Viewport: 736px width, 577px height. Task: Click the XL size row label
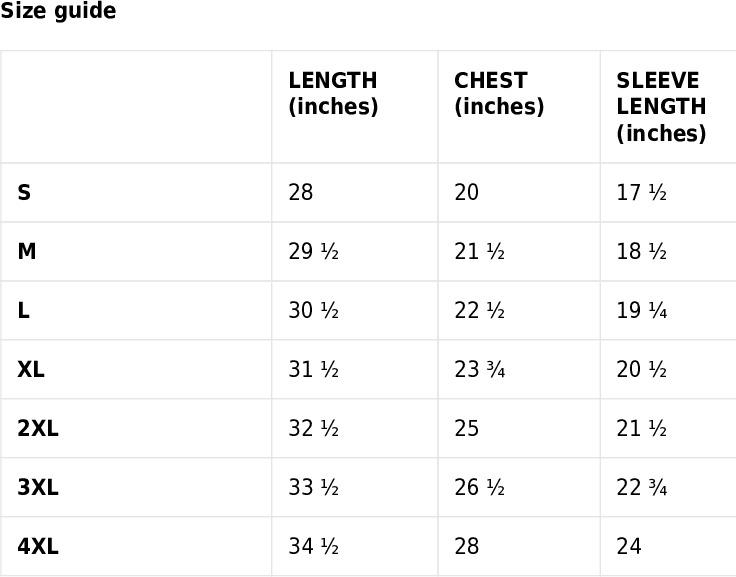tap(31, 369)
